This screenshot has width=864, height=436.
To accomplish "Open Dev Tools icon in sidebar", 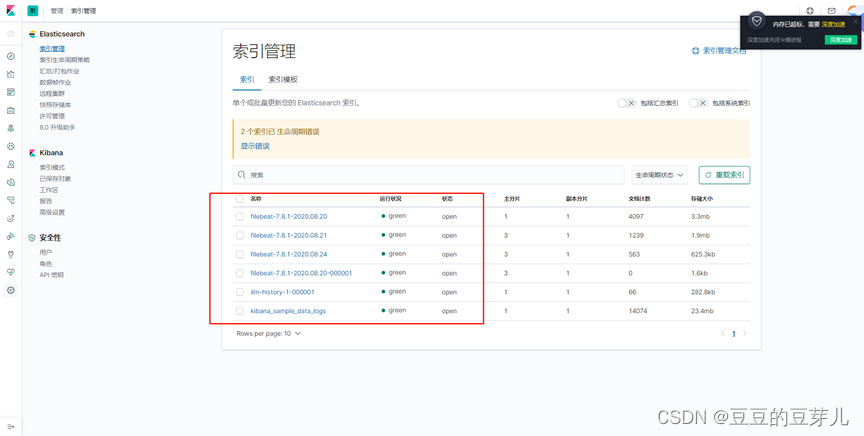I will 10,254.
